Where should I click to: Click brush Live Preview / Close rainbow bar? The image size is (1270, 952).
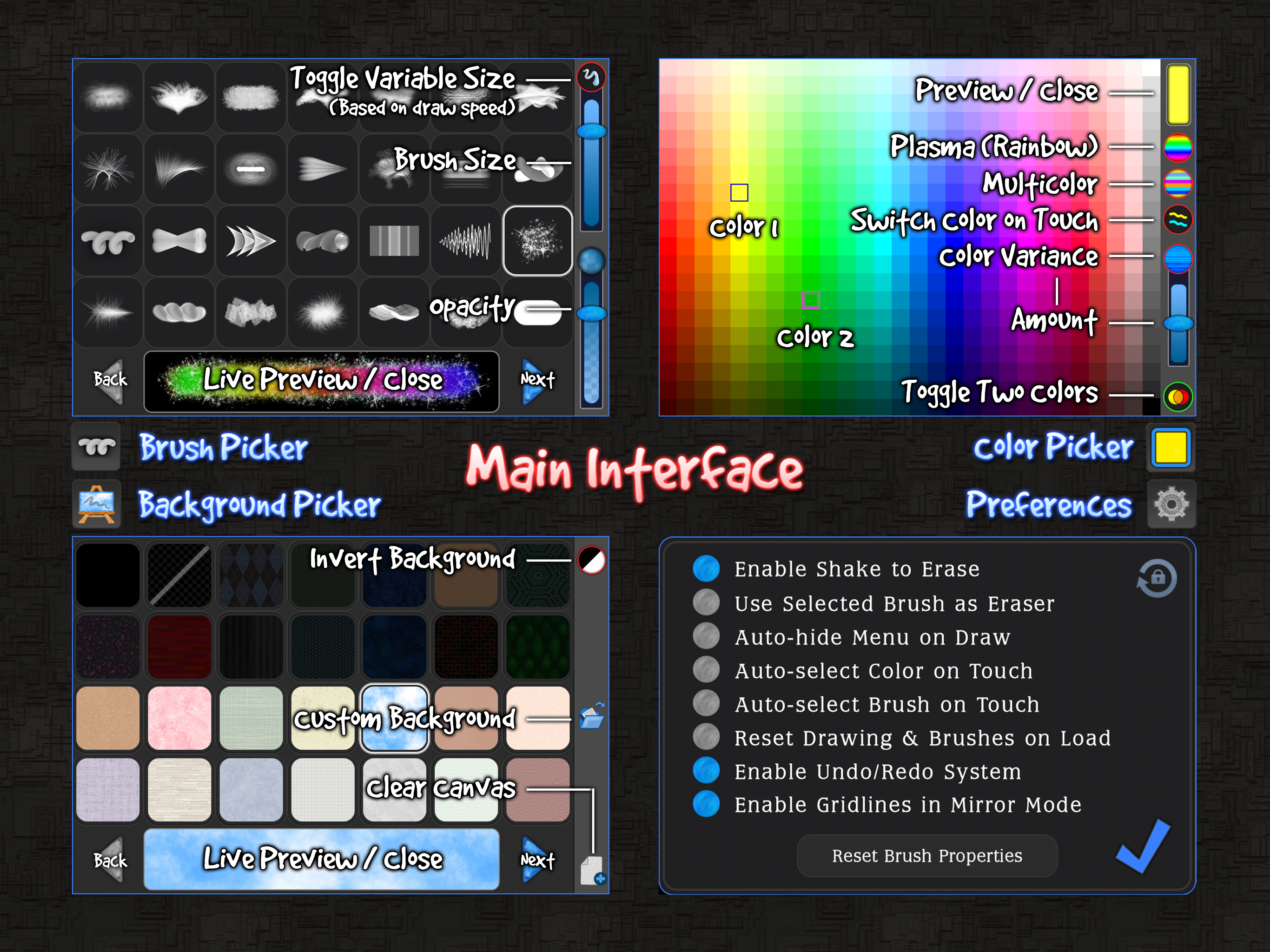(x=322, y=381)
